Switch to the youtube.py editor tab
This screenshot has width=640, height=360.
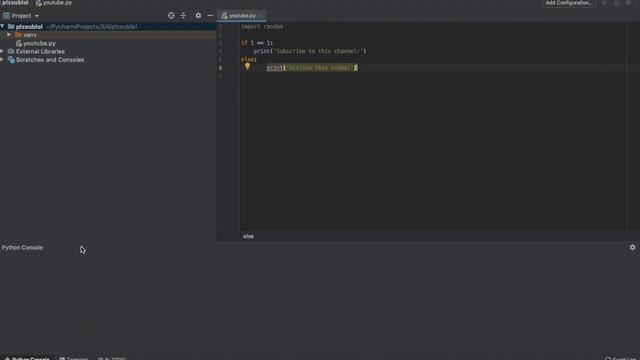point(242,16)
